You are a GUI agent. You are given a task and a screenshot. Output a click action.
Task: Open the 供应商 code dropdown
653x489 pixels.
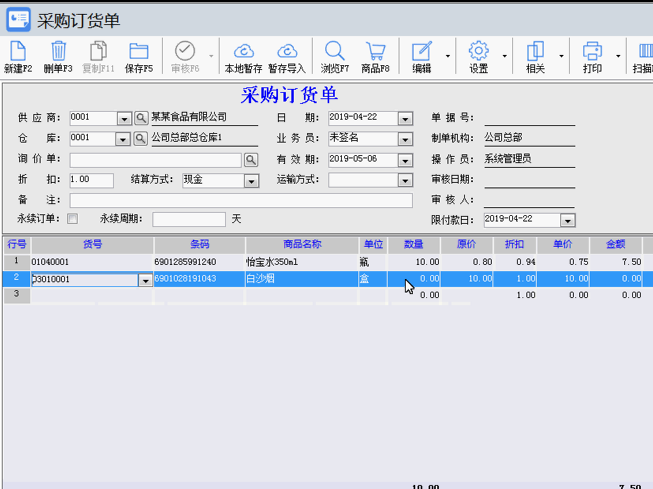(124, 119)
